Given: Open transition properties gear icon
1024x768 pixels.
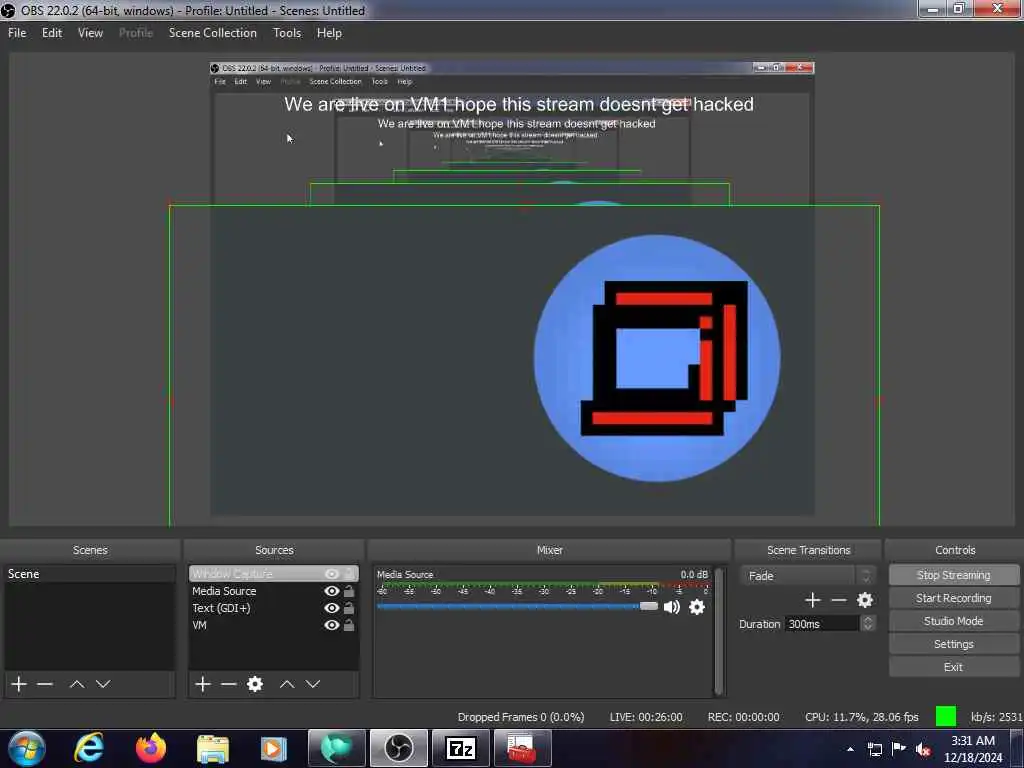Looking at the screenshot, I should click(865, 600).
